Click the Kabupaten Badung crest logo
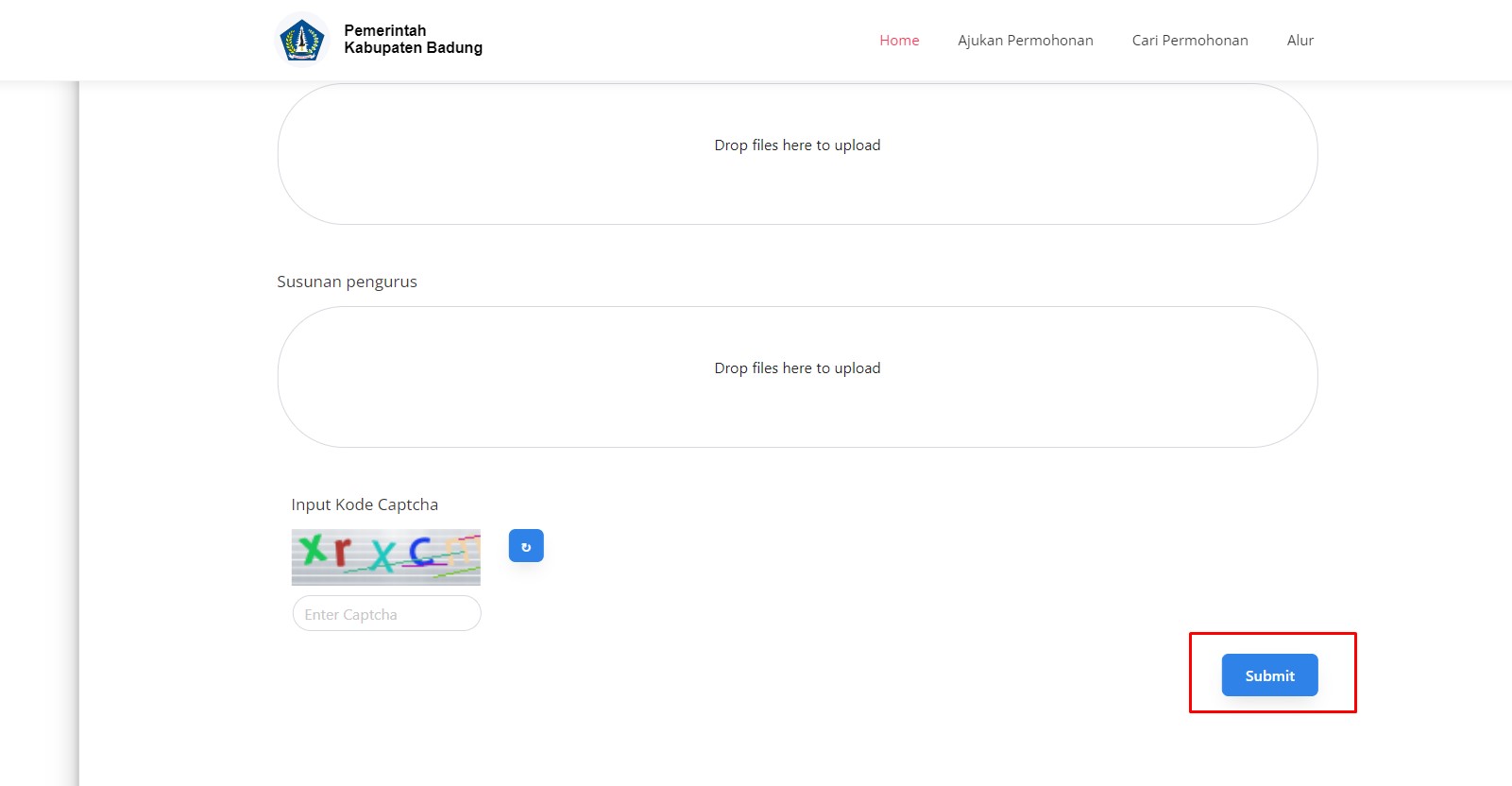Screen dimensions: 1512x786 tap(302, 40)
